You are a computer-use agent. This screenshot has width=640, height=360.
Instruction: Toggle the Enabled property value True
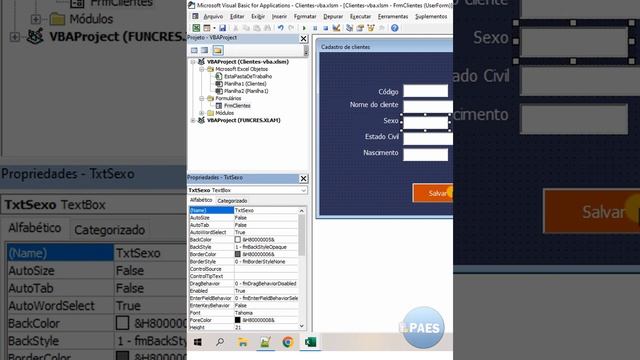pos(267,291)
